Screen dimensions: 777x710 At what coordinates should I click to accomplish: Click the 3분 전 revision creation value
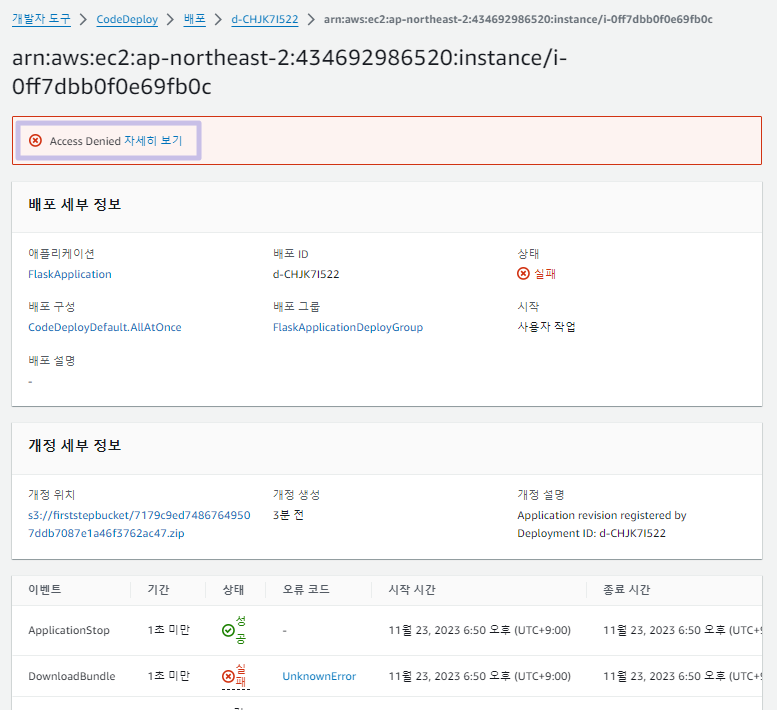[288, 515]
